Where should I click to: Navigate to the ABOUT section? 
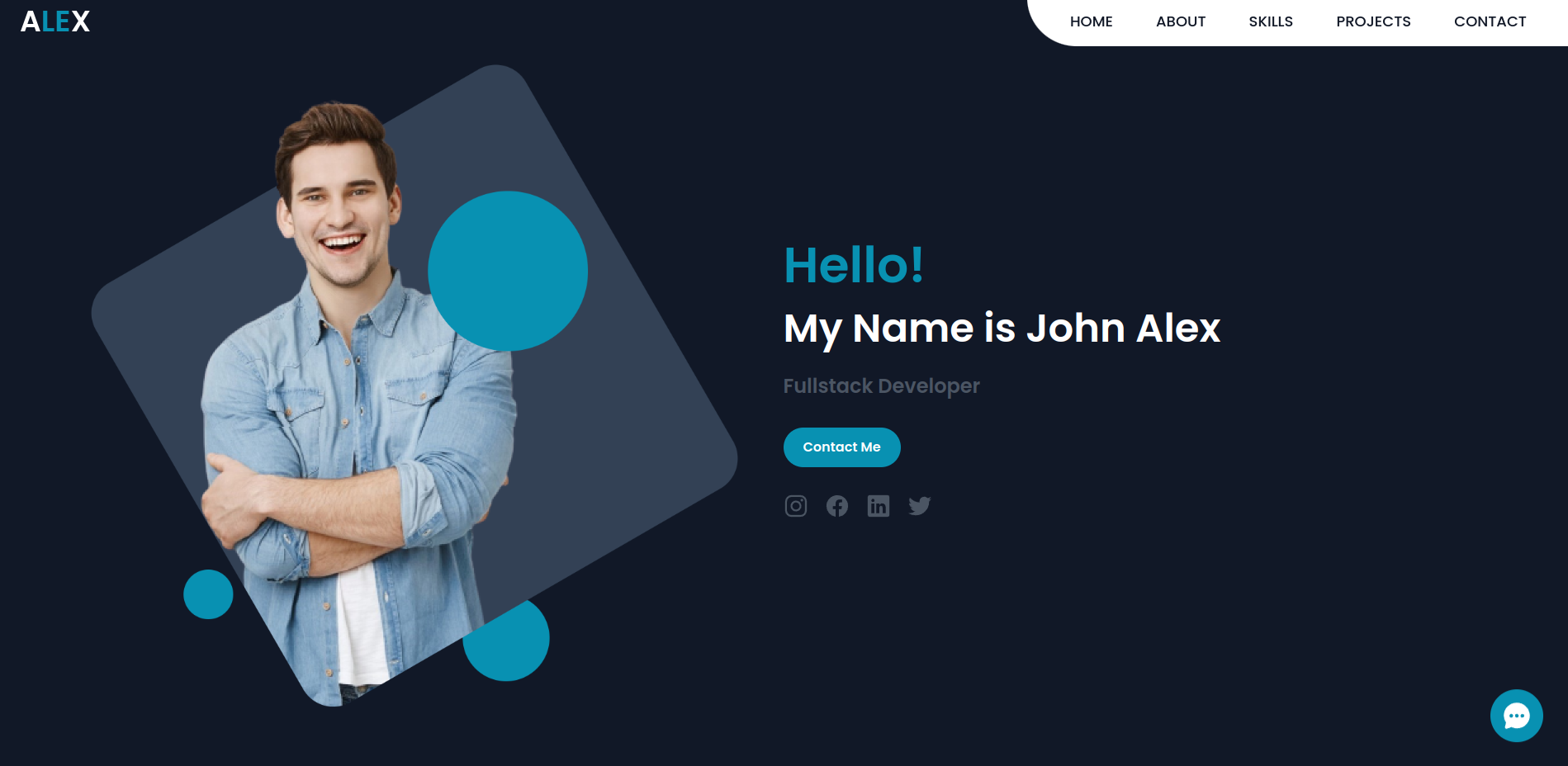pos(1180,21)
